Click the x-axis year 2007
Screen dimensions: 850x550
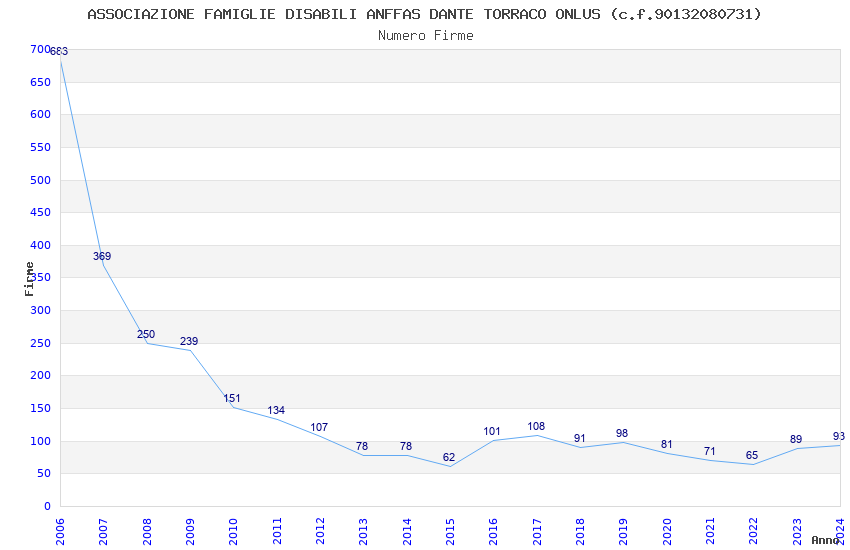(104, 532)
